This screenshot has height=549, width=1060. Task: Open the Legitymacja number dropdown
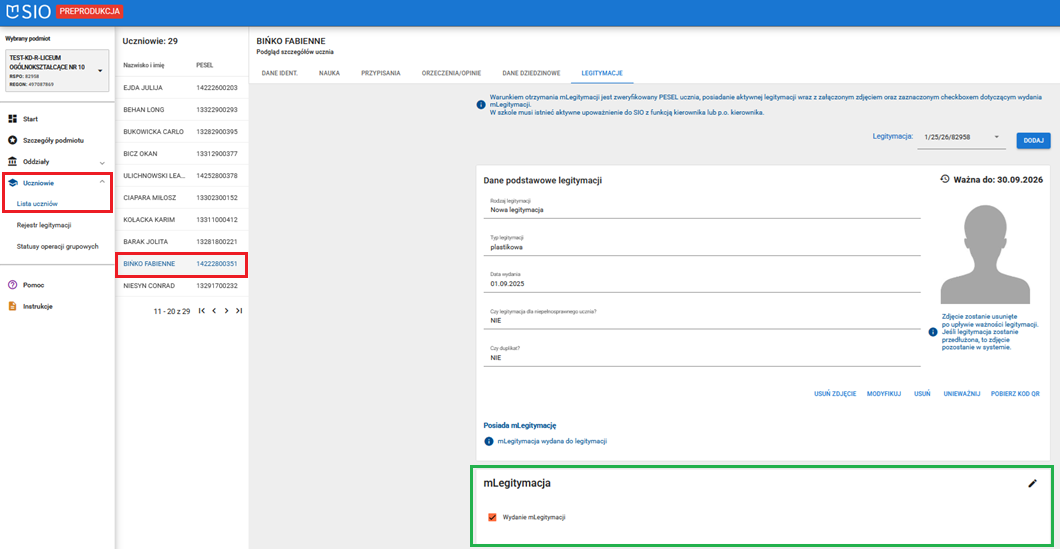coord(996,137)
